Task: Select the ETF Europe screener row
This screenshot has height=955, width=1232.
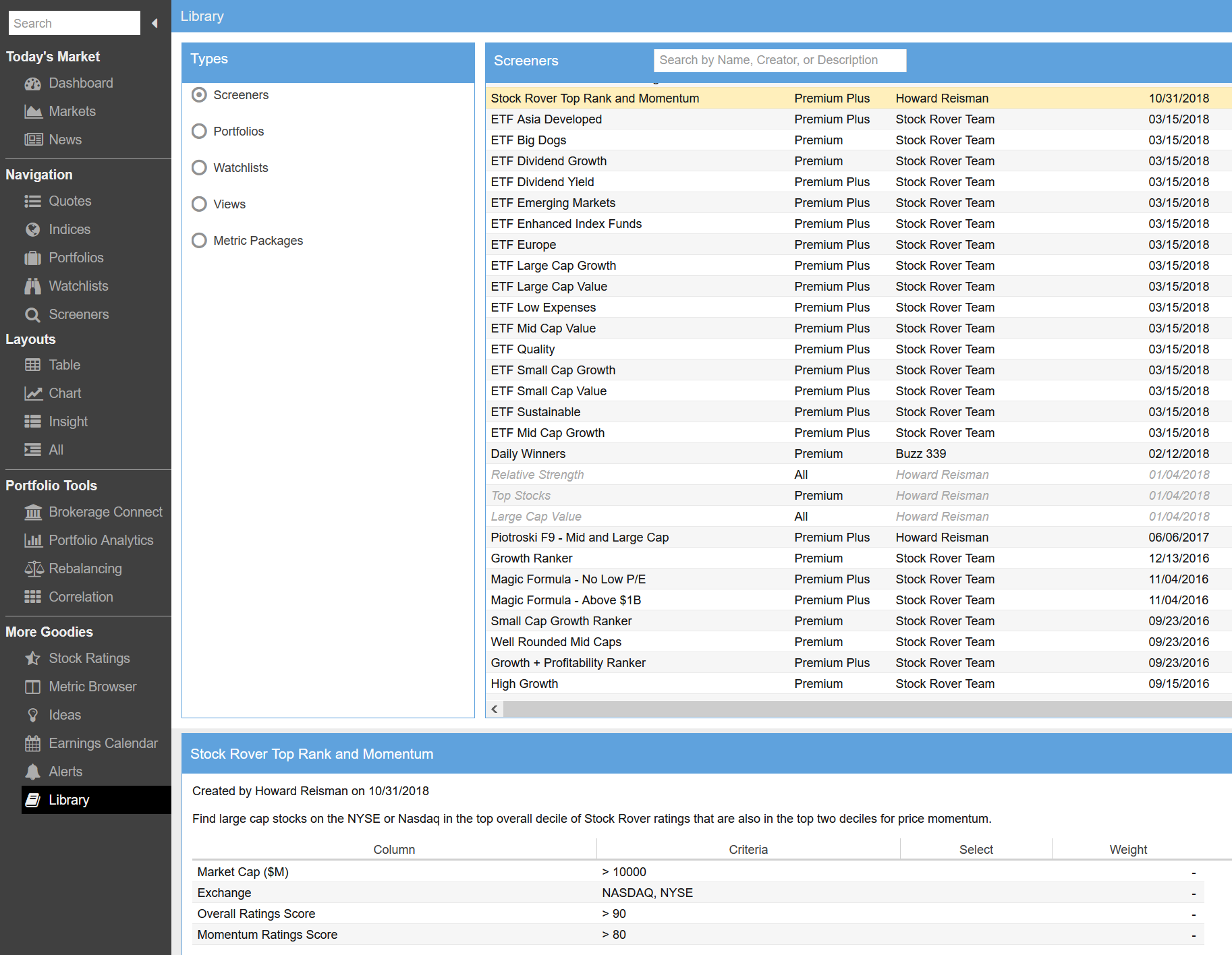Action: click(858, 245)
